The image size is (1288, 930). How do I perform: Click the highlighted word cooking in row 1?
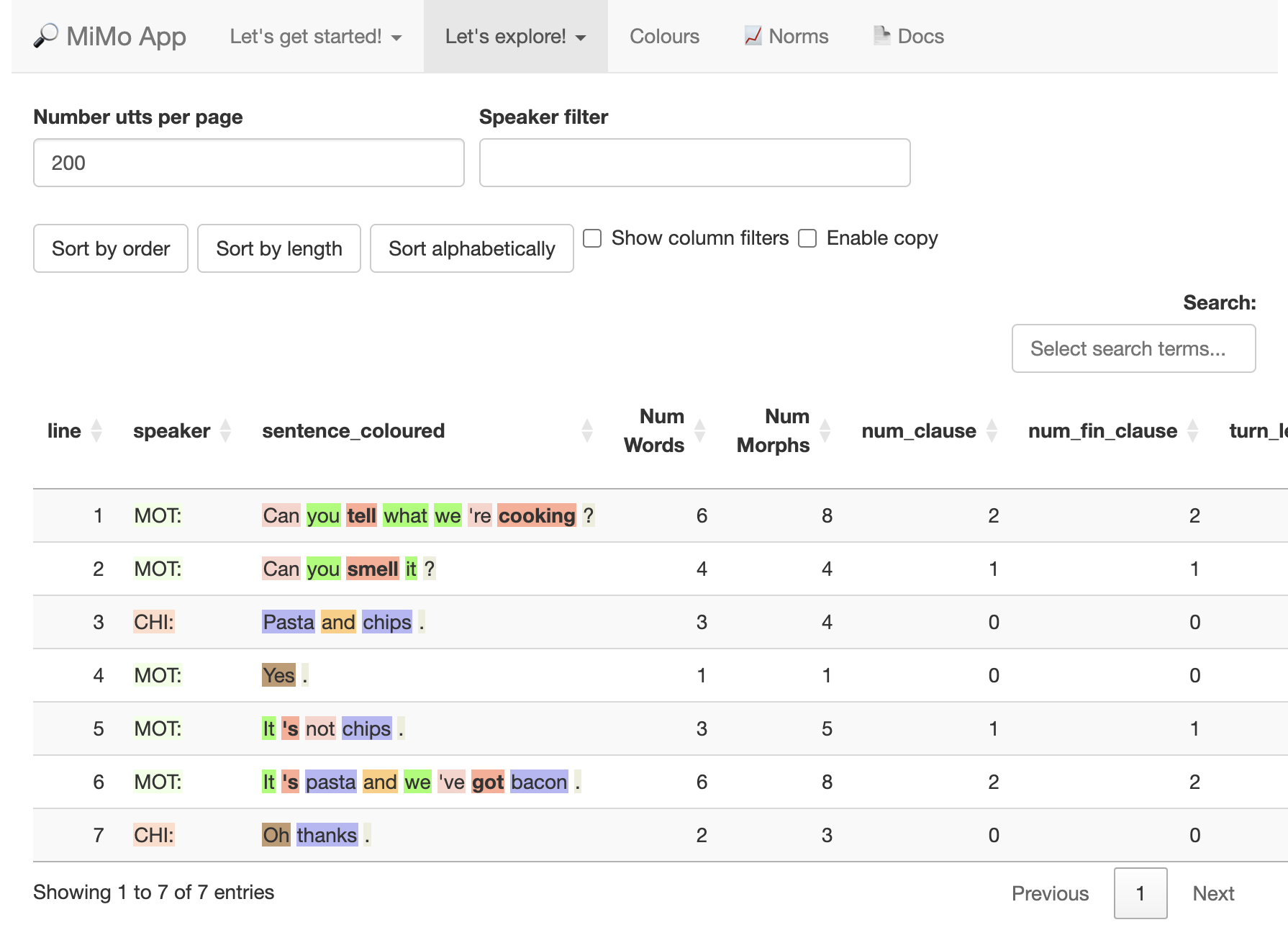point(537,515)
